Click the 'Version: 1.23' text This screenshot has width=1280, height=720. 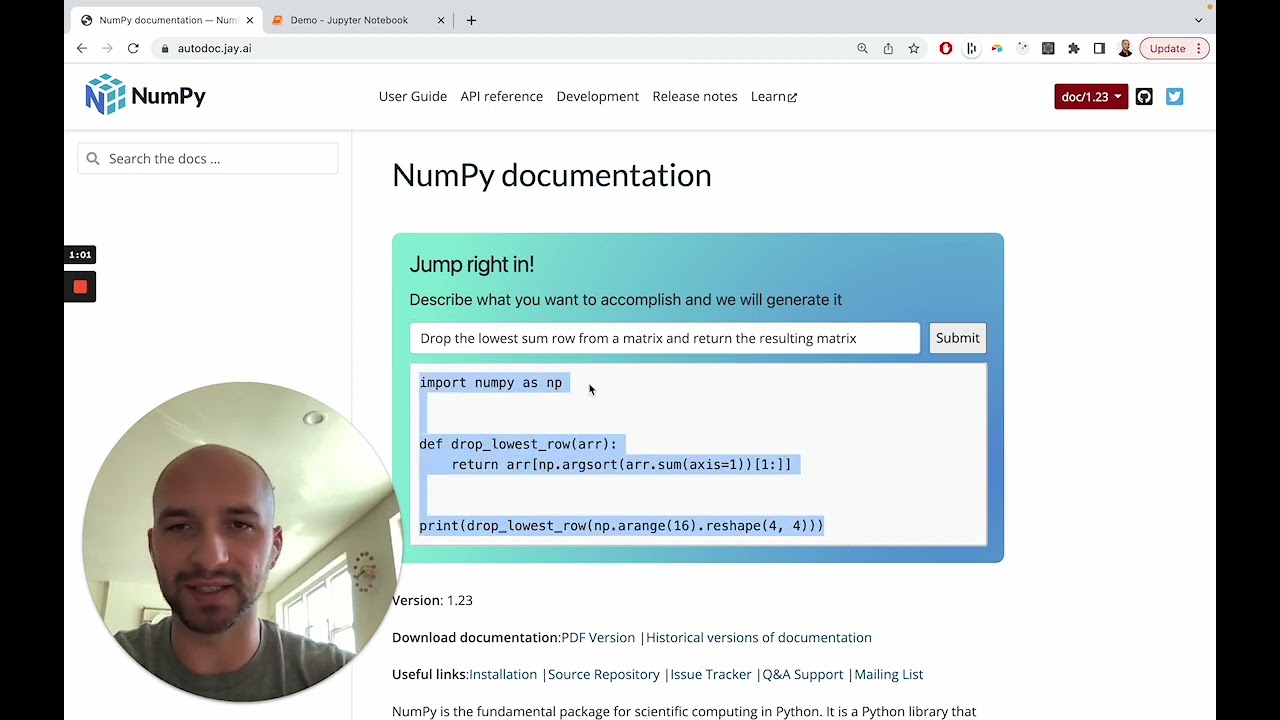pyautogui.click(x=432, y=600)
